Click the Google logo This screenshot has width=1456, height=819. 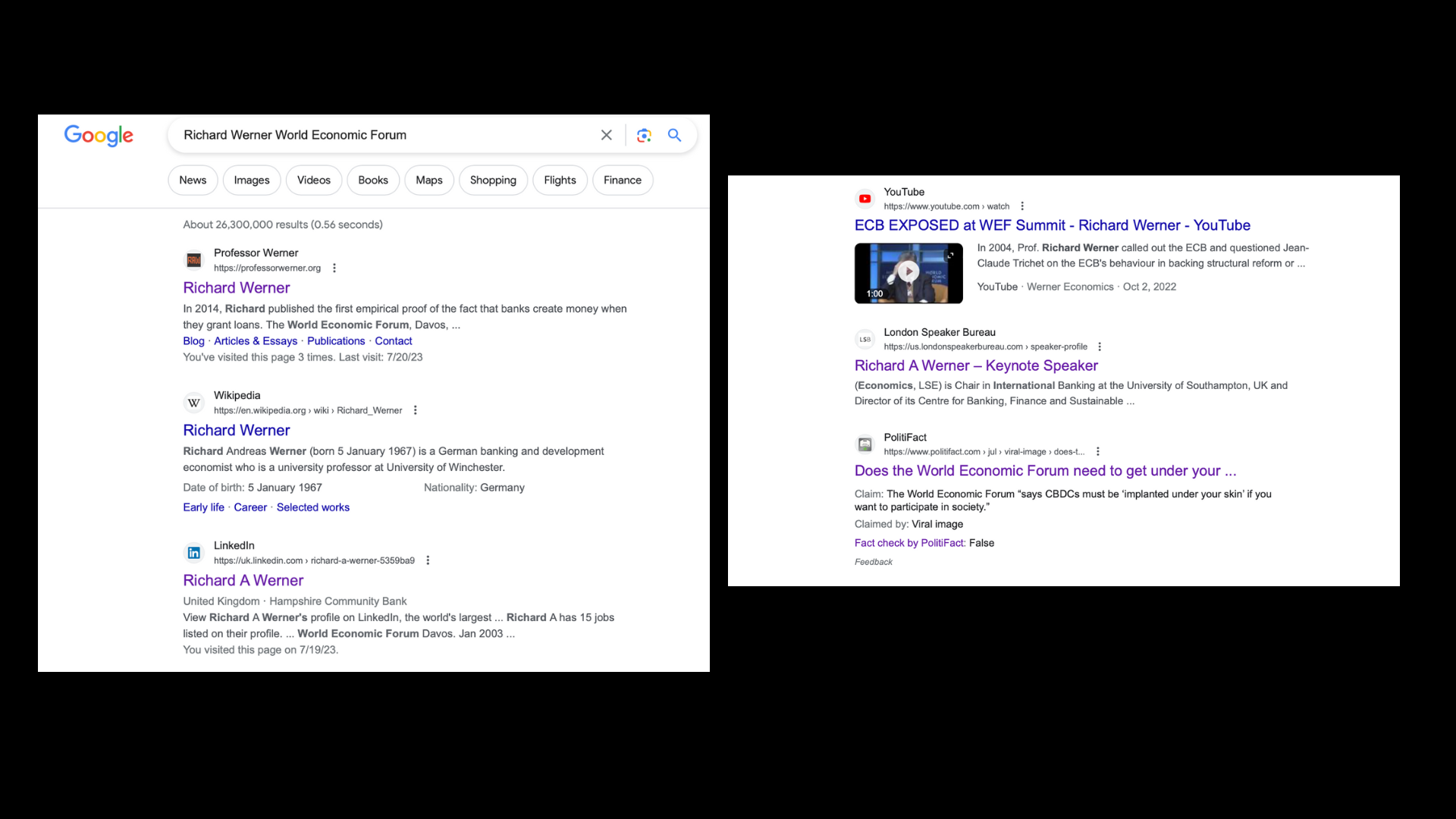coord(99,136)
